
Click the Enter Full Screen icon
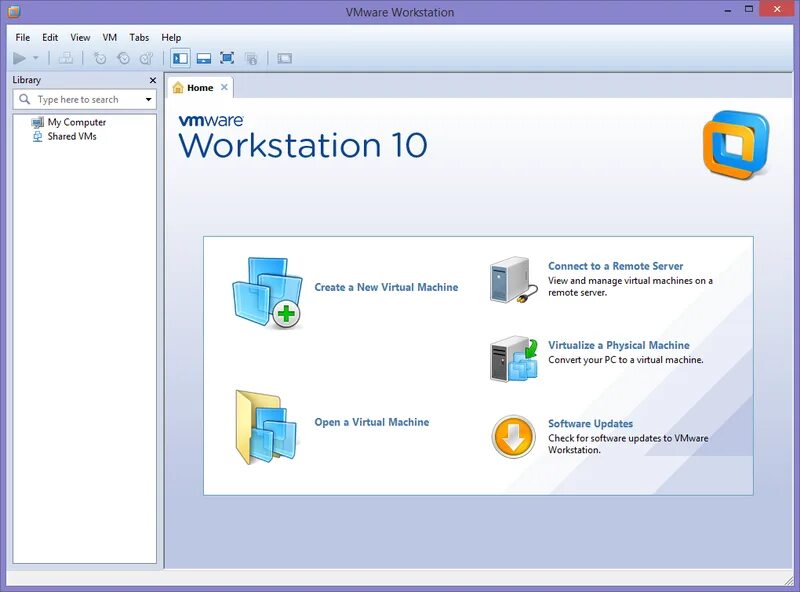(227, 58)
